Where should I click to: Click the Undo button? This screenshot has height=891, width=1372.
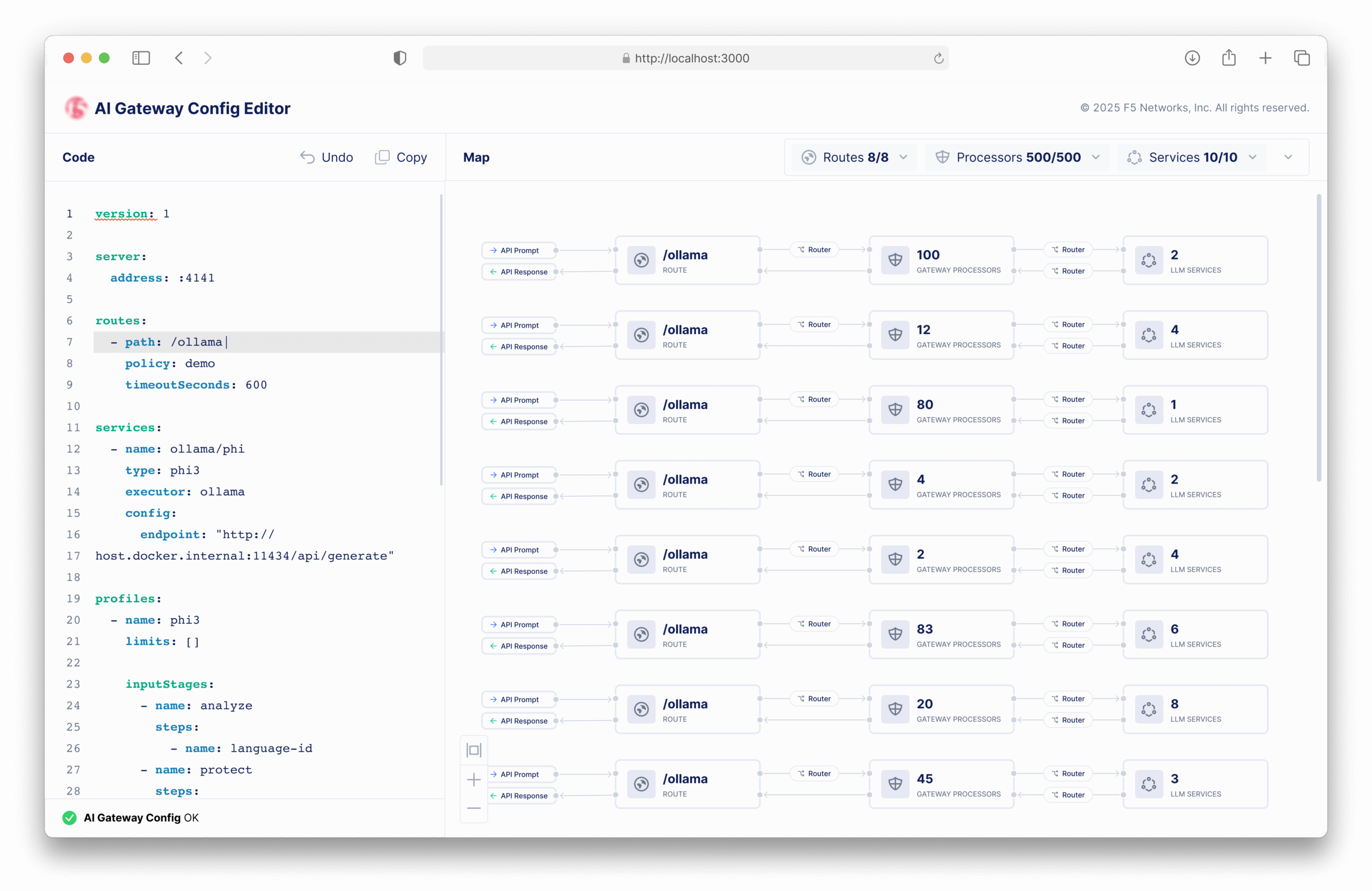pyautogui.click(x=326, y=157)
